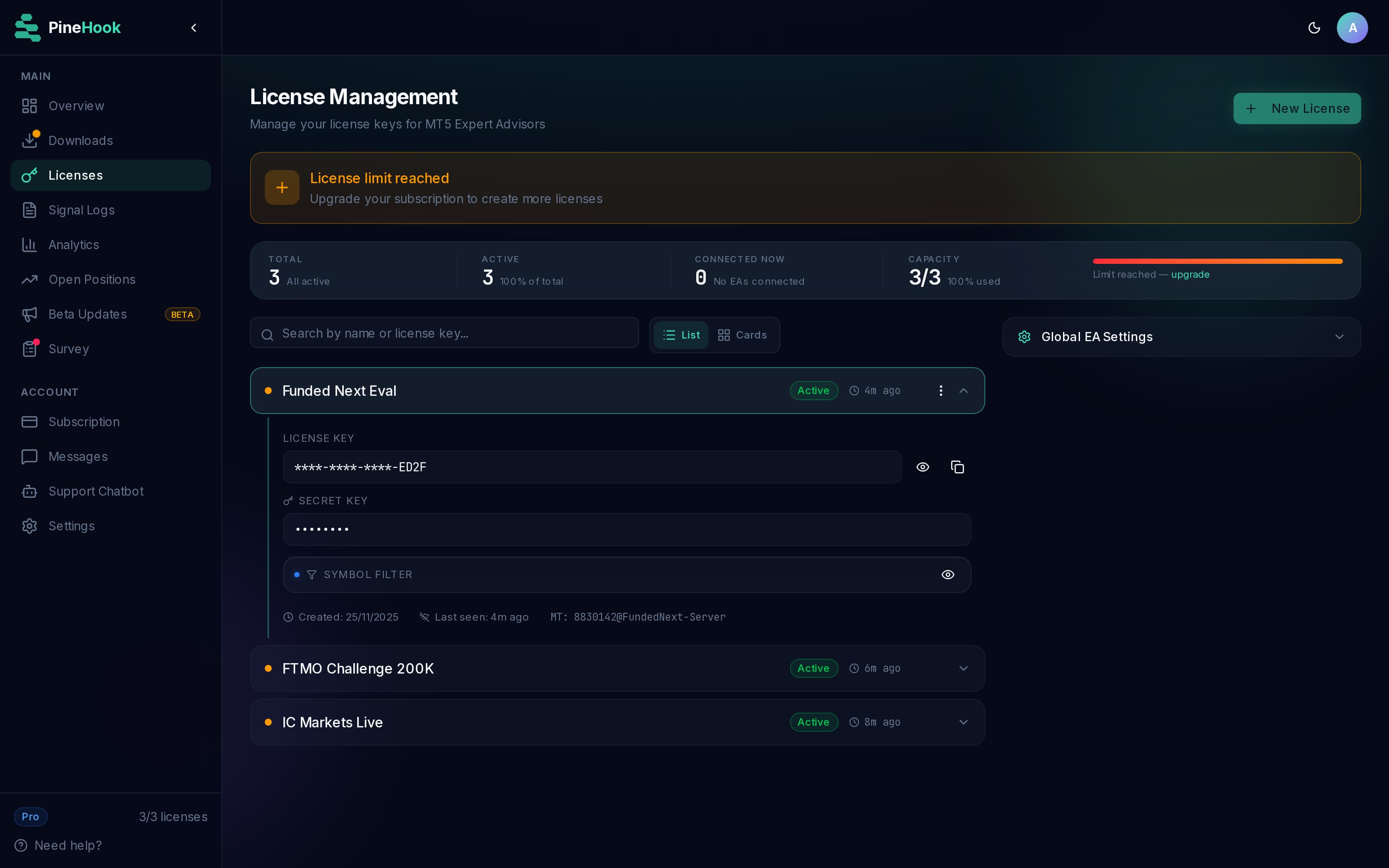Open Messages
The width and height of the screenshot is (1389, 868).
click(x=111, y=457)
